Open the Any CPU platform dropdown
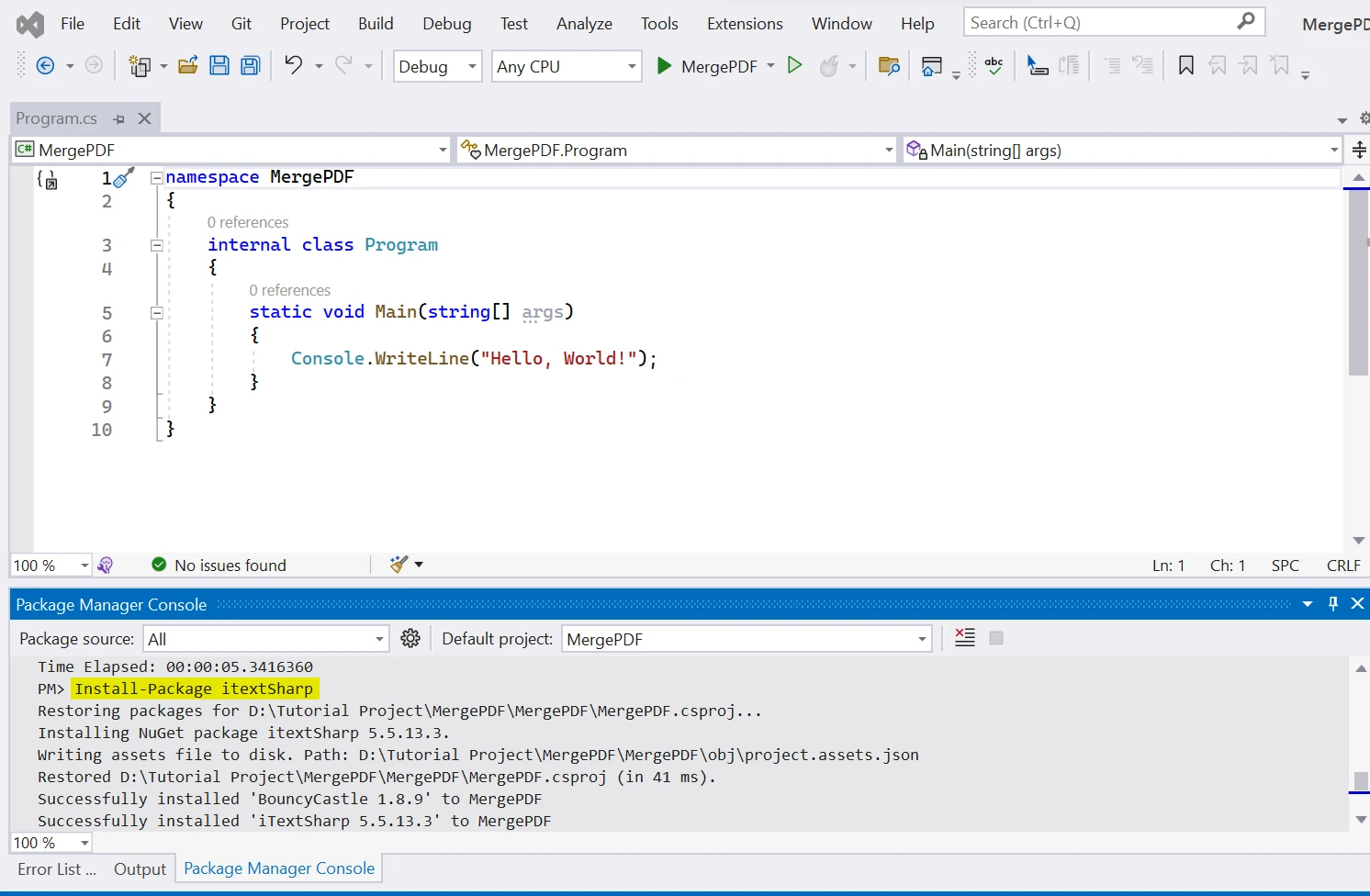The image size is (1370, 896). (567, 66)
